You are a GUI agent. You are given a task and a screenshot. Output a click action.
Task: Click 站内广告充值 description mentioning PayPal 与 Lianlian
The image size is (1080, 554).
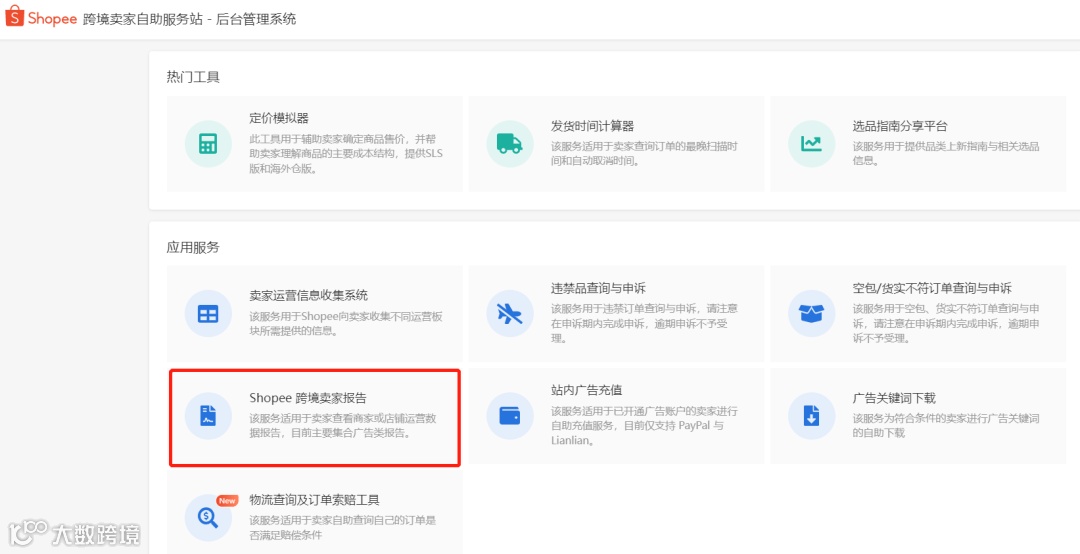tap(644, 426)
